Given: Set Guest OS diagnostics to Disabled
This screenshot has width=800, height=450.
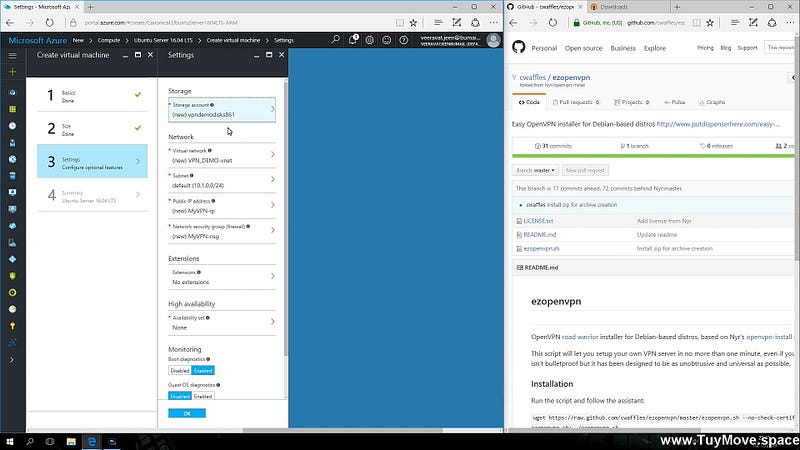Looking at the screenshot, I should click(180, 396).
